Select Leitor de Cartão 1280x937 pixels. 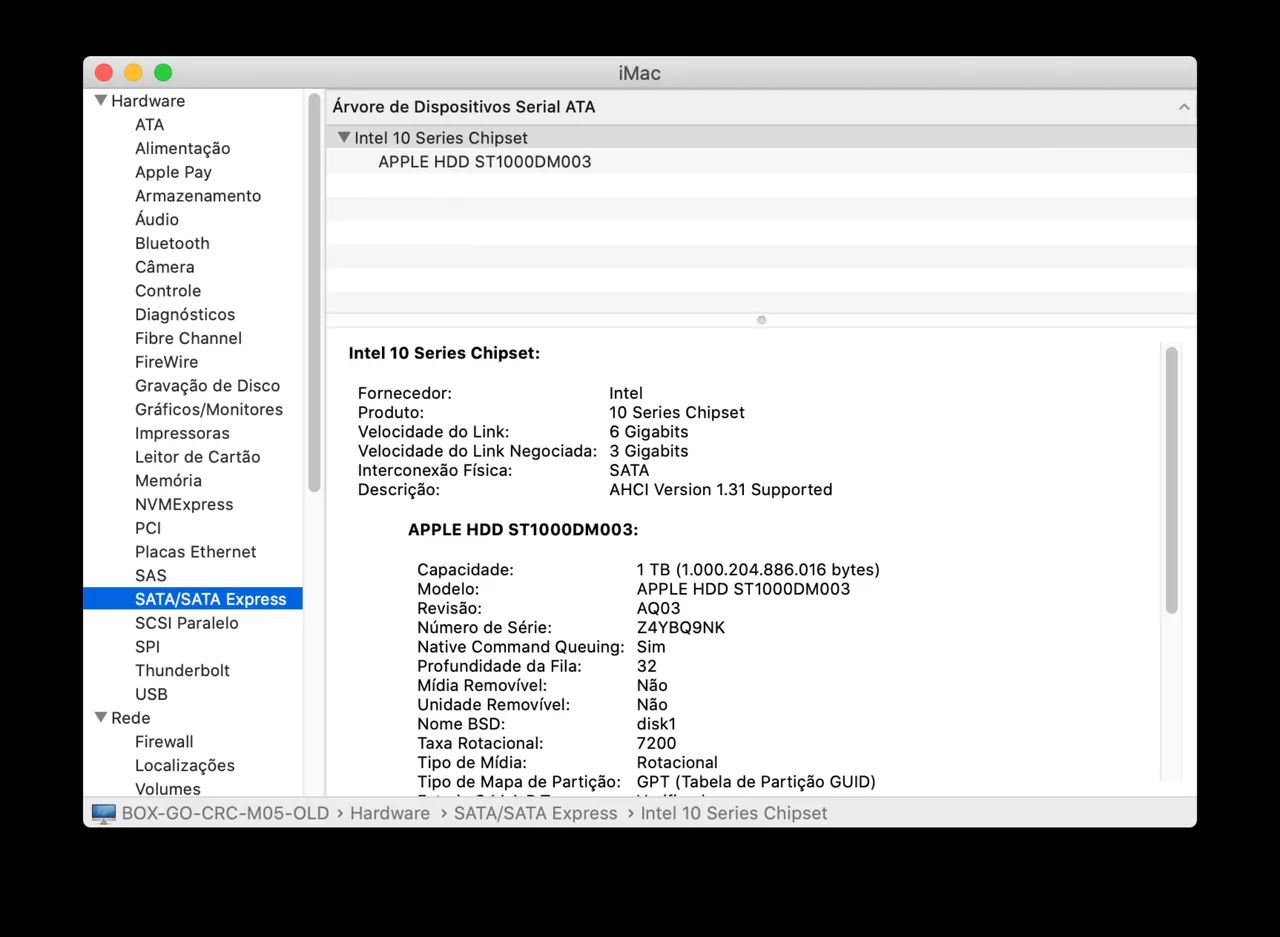pos(197,457)
